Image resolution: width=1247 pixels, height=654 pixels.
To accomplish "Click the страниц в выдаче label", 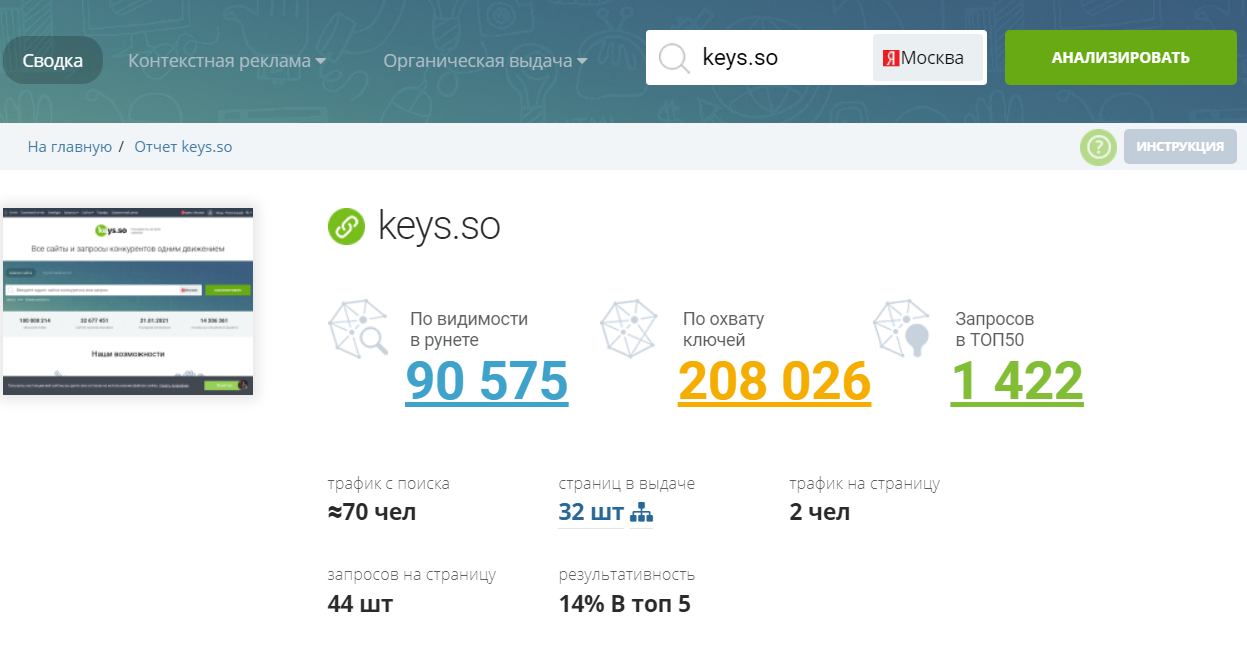I will tap(627, 484).
